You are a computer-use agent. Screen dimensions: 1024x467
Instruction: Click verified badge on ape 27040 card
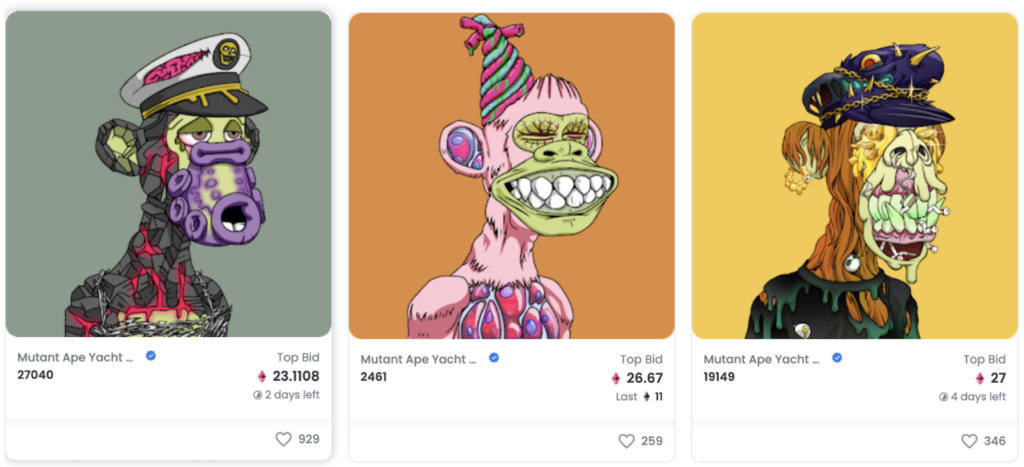point(151,356)
